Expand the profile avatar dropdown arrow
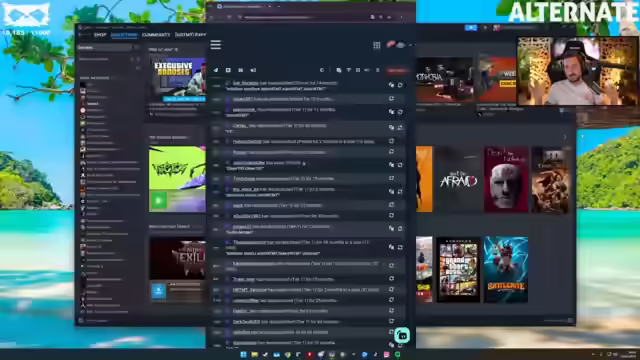 pyautogui.click(x=411, y=45)
